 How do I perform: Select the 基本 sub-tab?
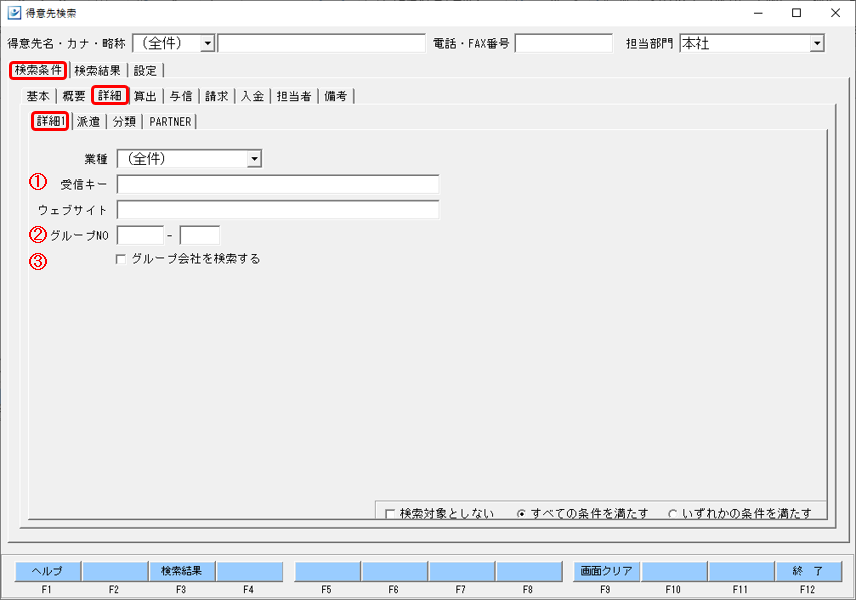point(38,96)
